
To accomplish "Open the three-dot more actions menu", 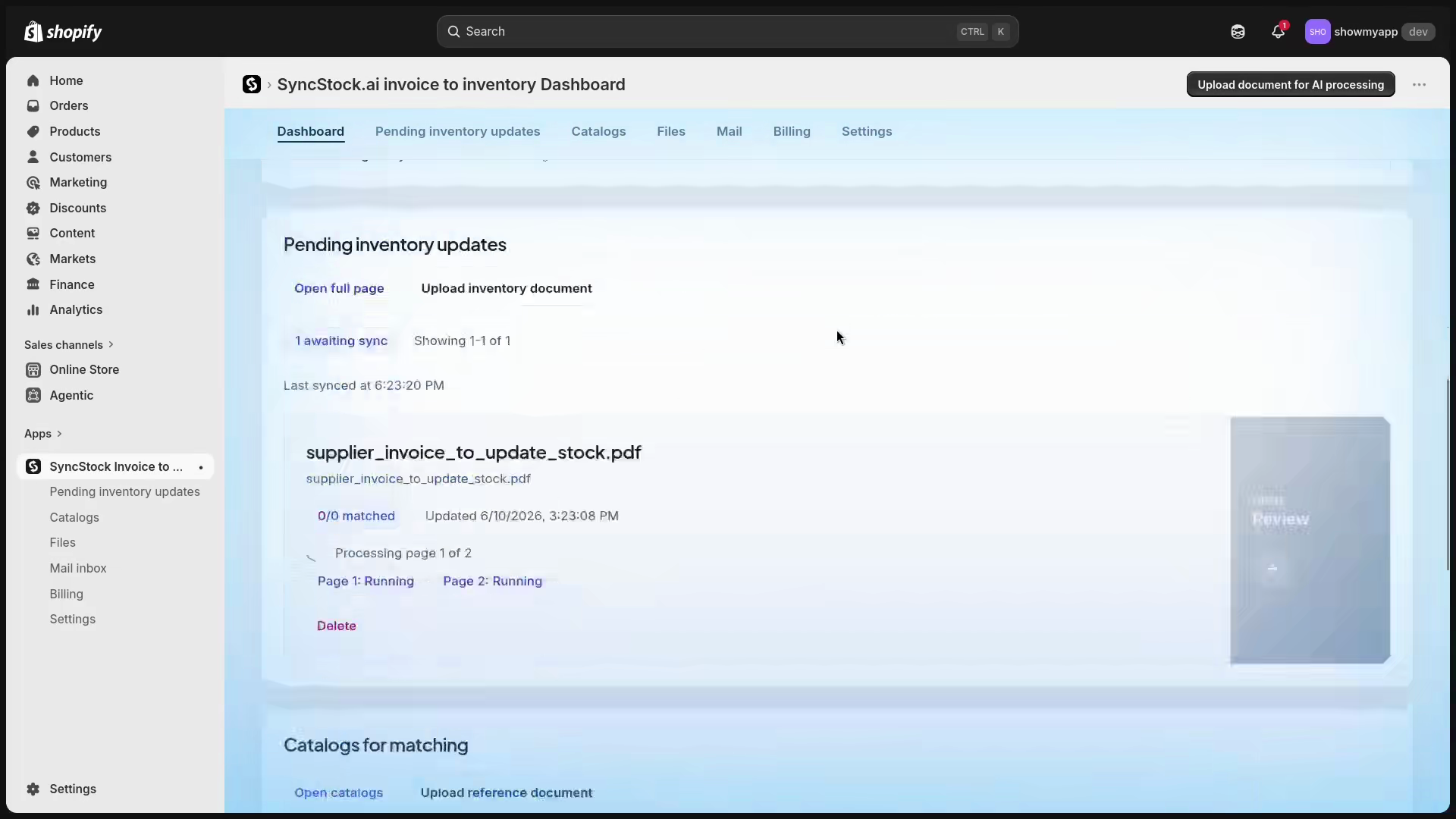I will pyautogui.click(x=1419, y=84).
